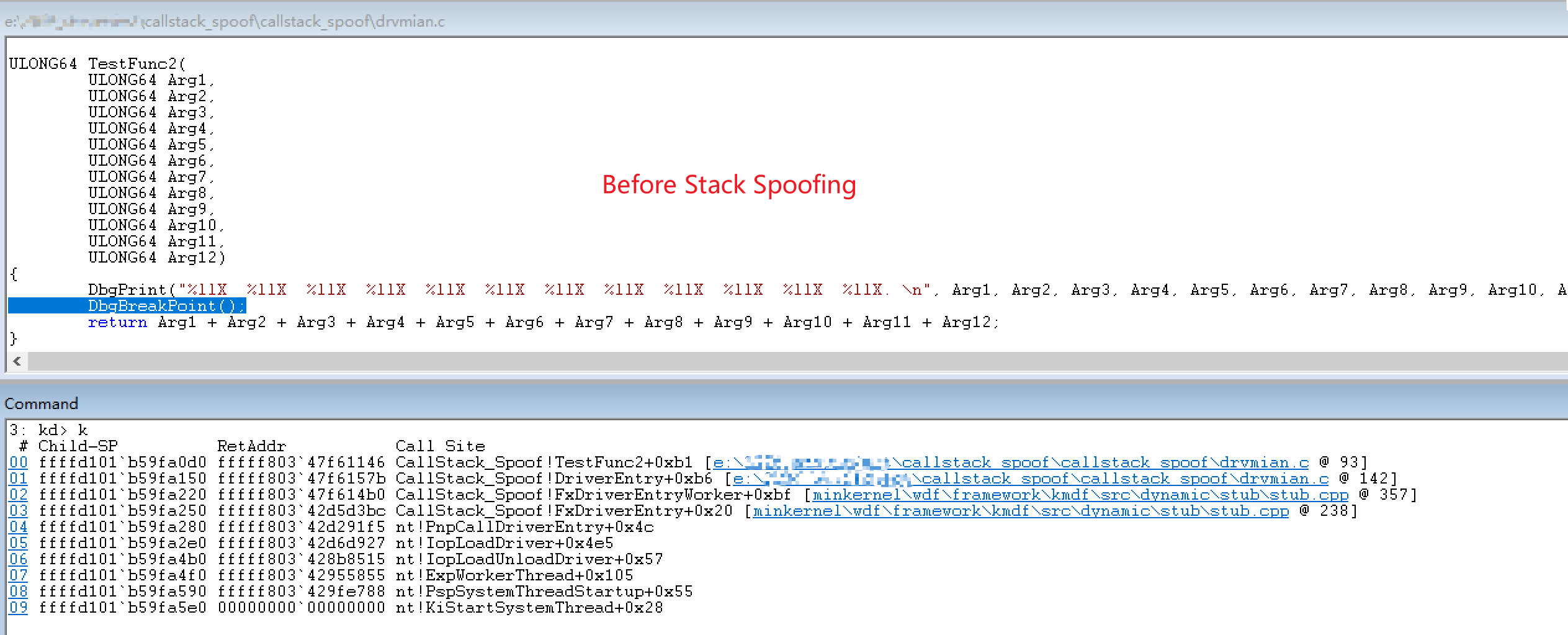Click 'CallStack_Spoof!TestFunc2+0xb1' call site
Screen dimensions: 1568x635
[544, 462]
